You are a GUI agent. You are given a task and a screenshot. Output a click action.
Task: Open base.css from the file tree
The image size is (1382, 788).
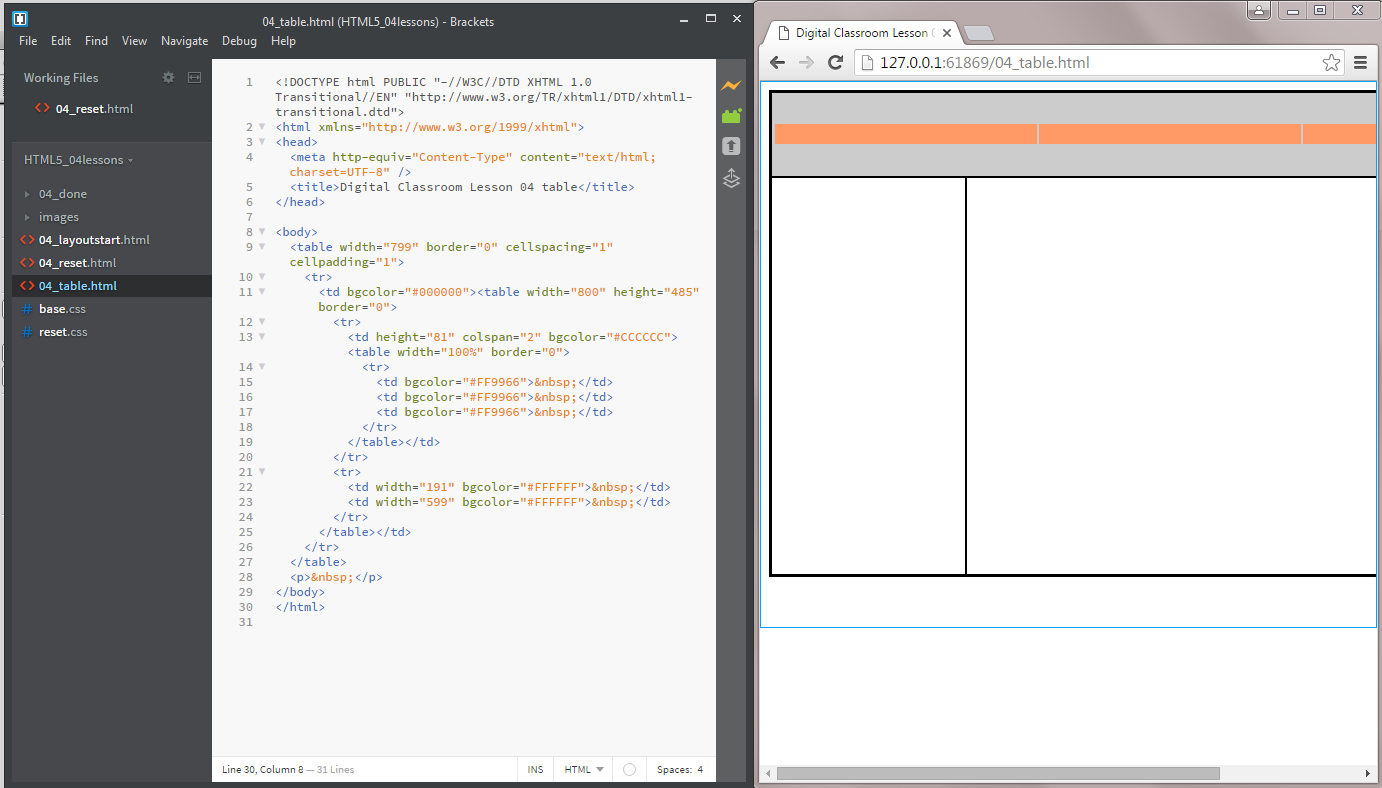point(61,309)
